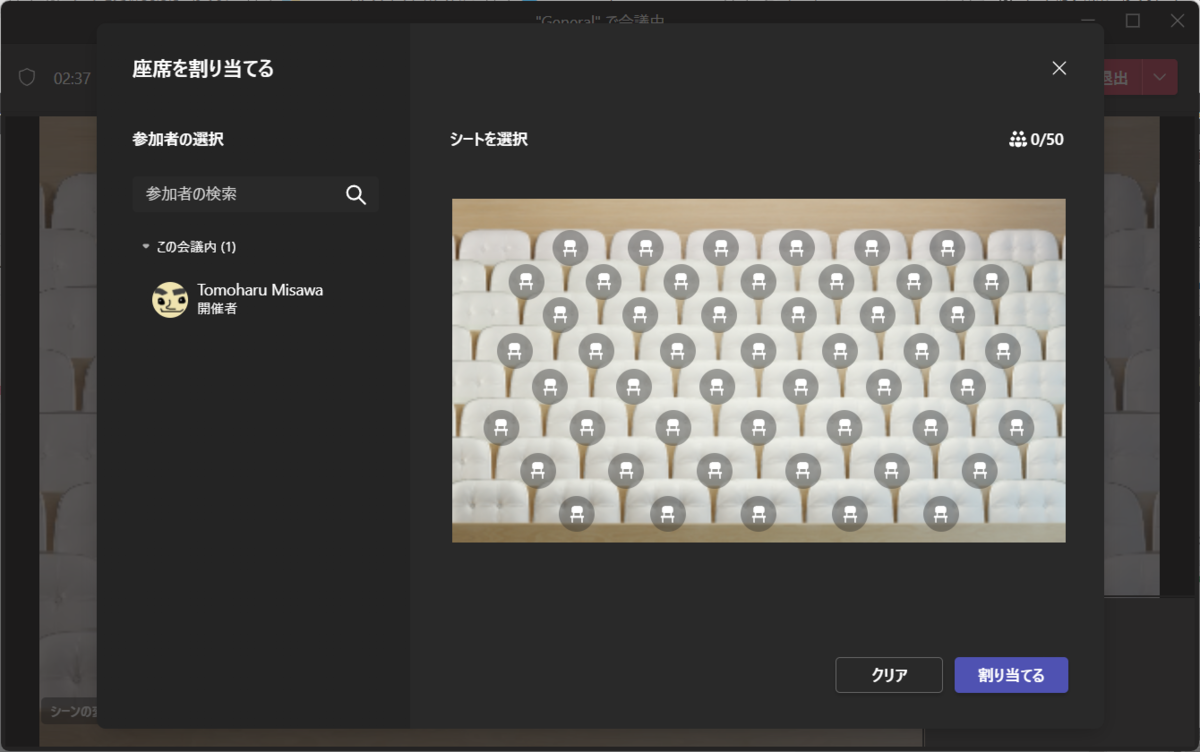Click the 02:37 meeting timer
This screenshot has height=752, width=1200.
pos(72,78)
